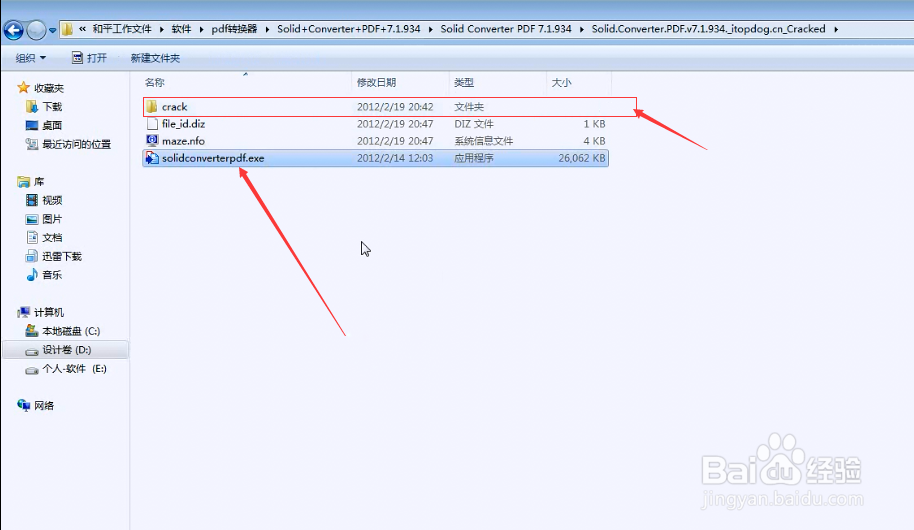914x530 pixels.
Task: Select the file_id.diz file icon
Action: click(152, 124)
